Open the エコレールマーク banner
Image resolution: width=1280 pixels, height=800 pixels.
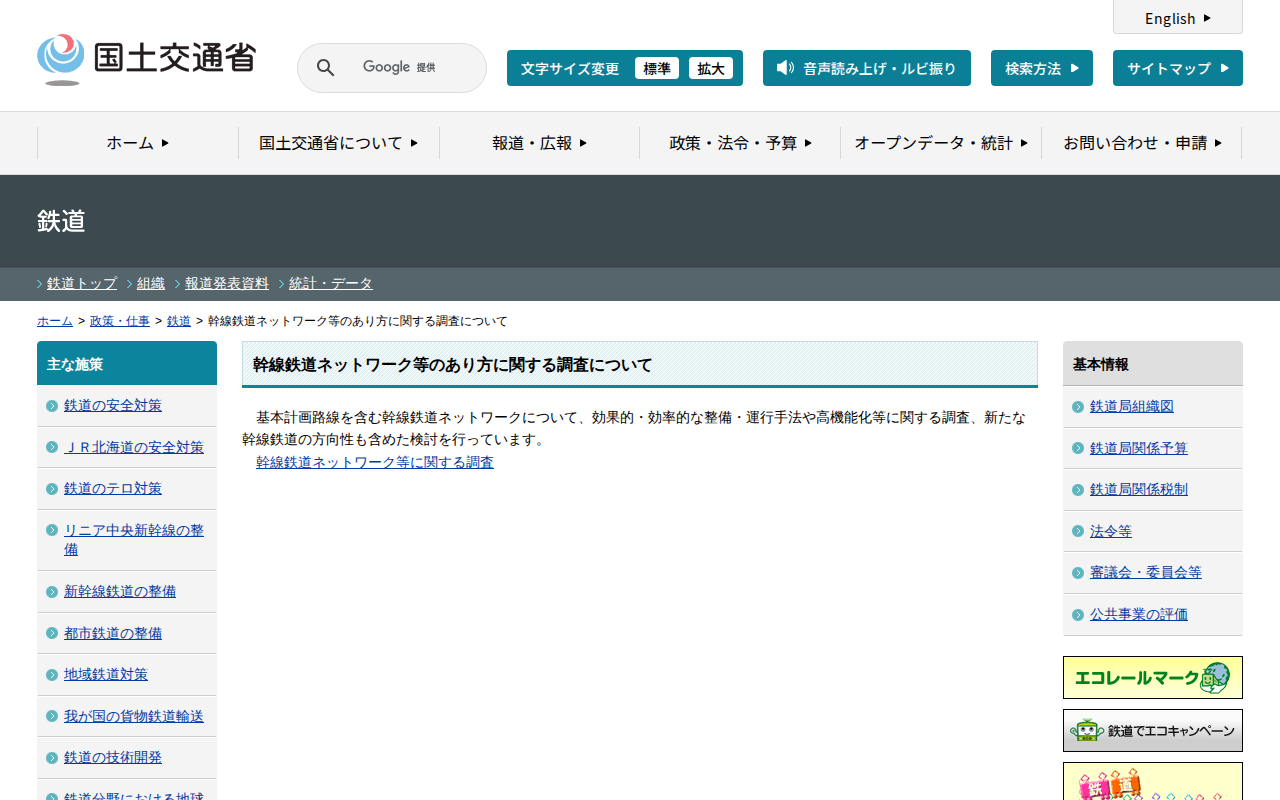point(1153,678)
